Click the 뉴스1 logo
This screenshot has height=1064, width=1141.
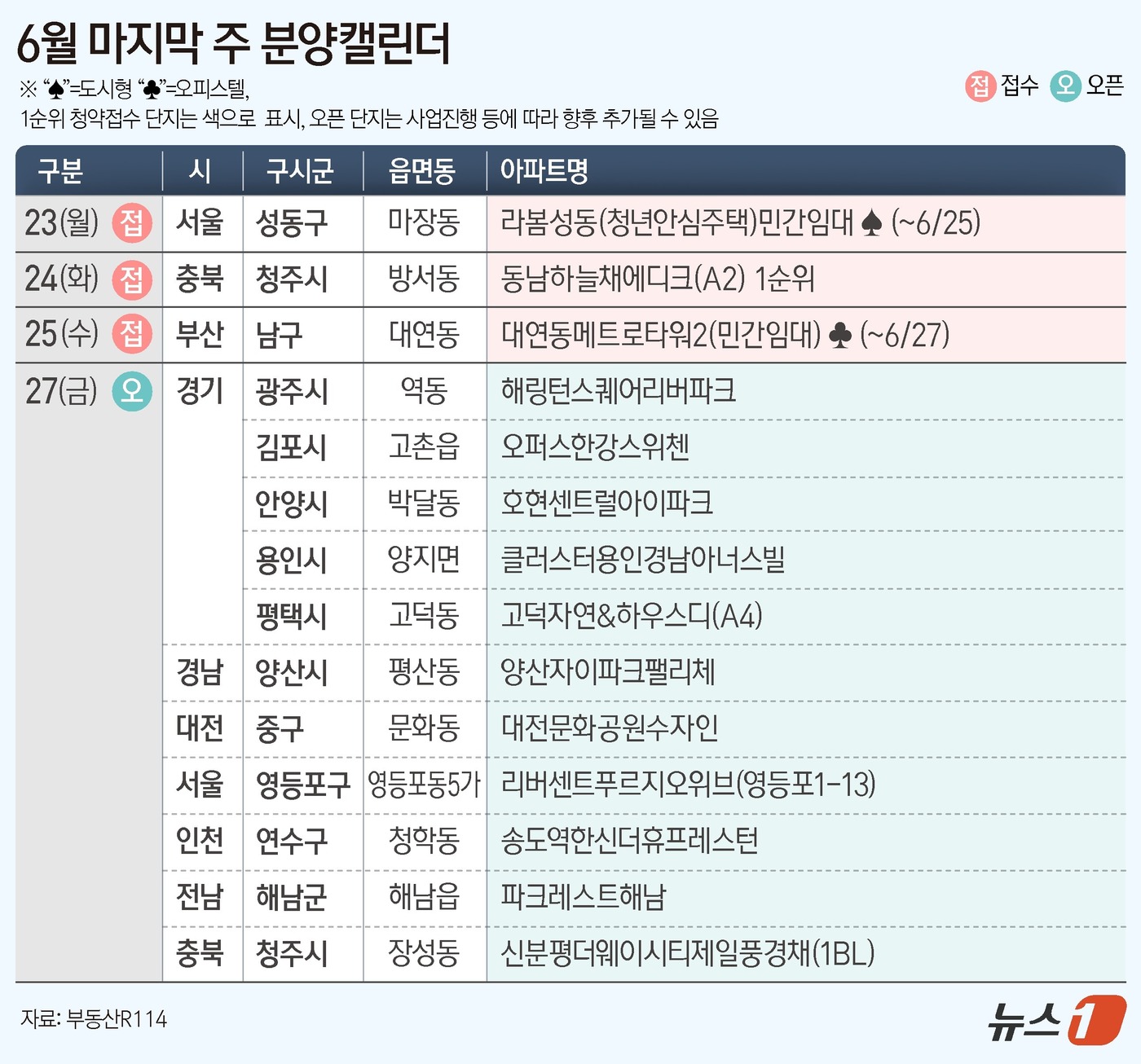(x=1056, y=1019)
